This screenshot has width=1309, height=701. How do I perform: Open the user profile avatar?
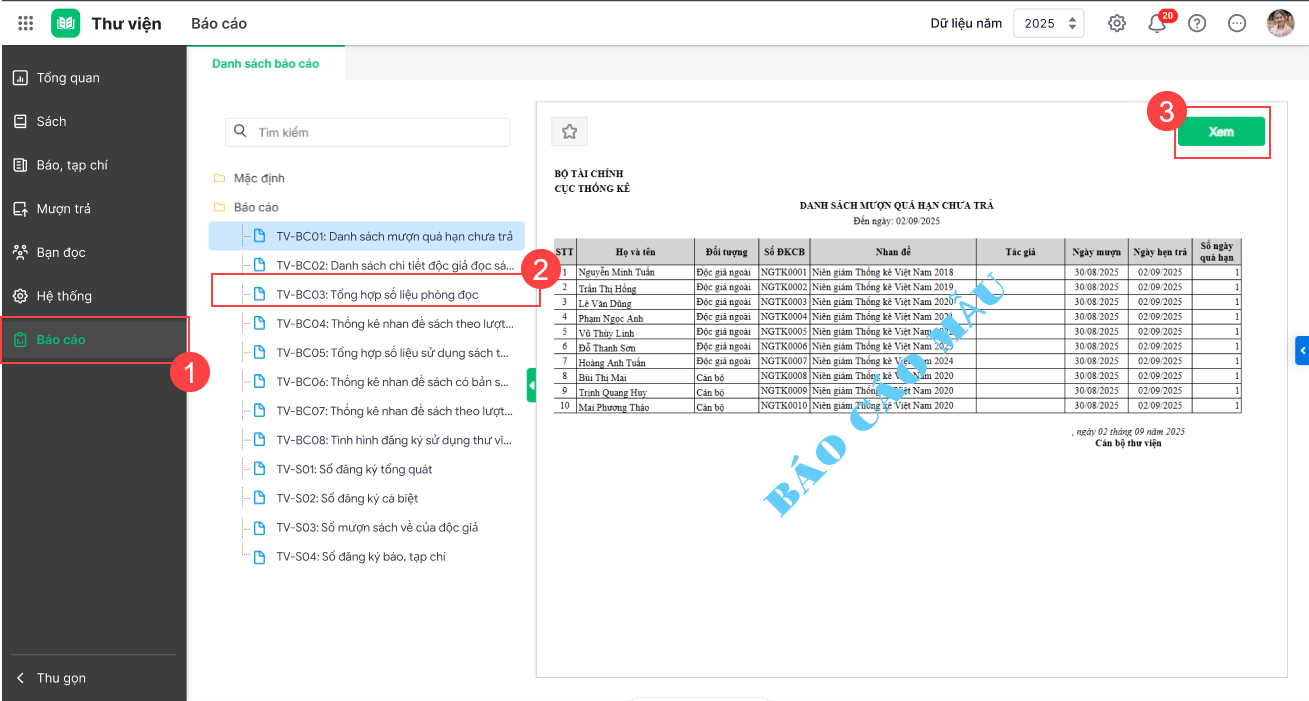[1280, 23]
